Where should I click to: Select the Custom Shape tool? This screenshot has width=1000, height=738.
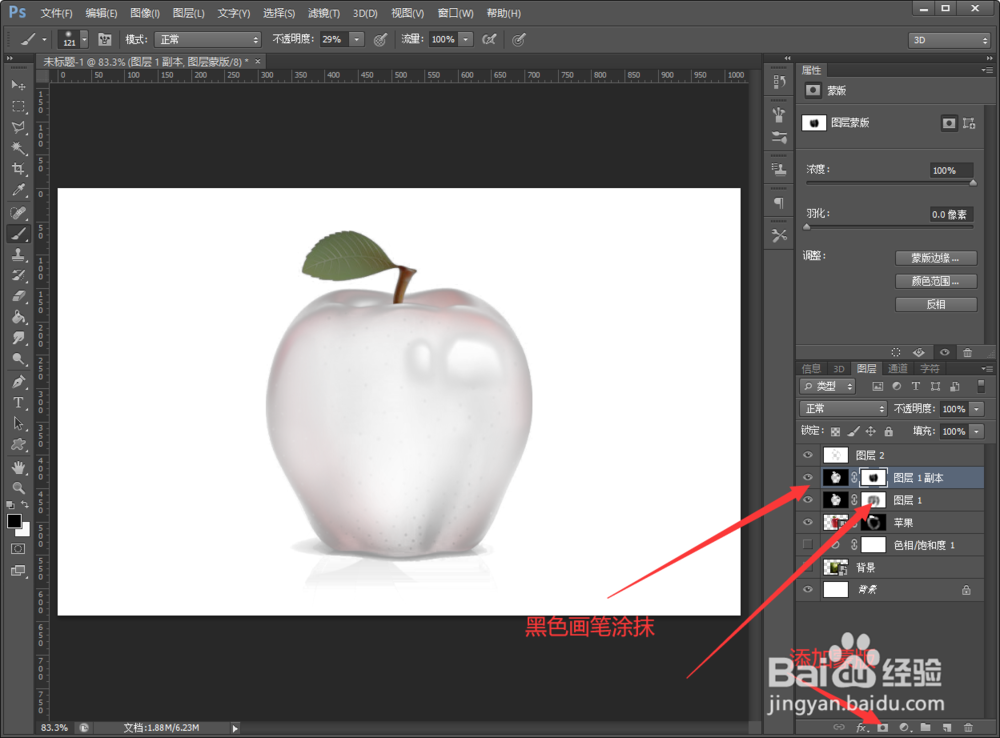(18, 444)
